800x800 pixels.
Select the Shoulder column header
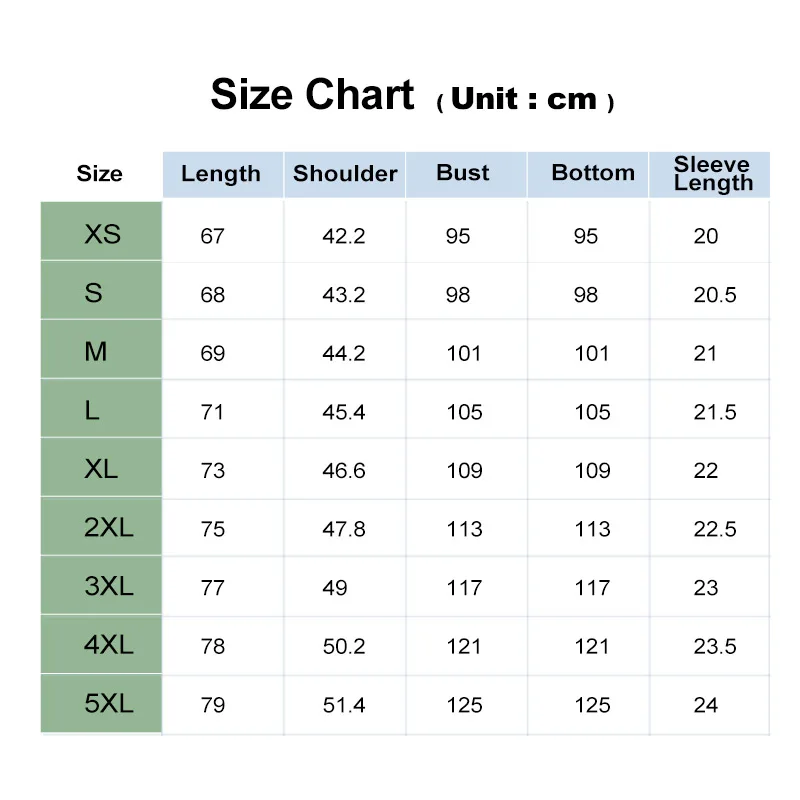coord(345,174)
